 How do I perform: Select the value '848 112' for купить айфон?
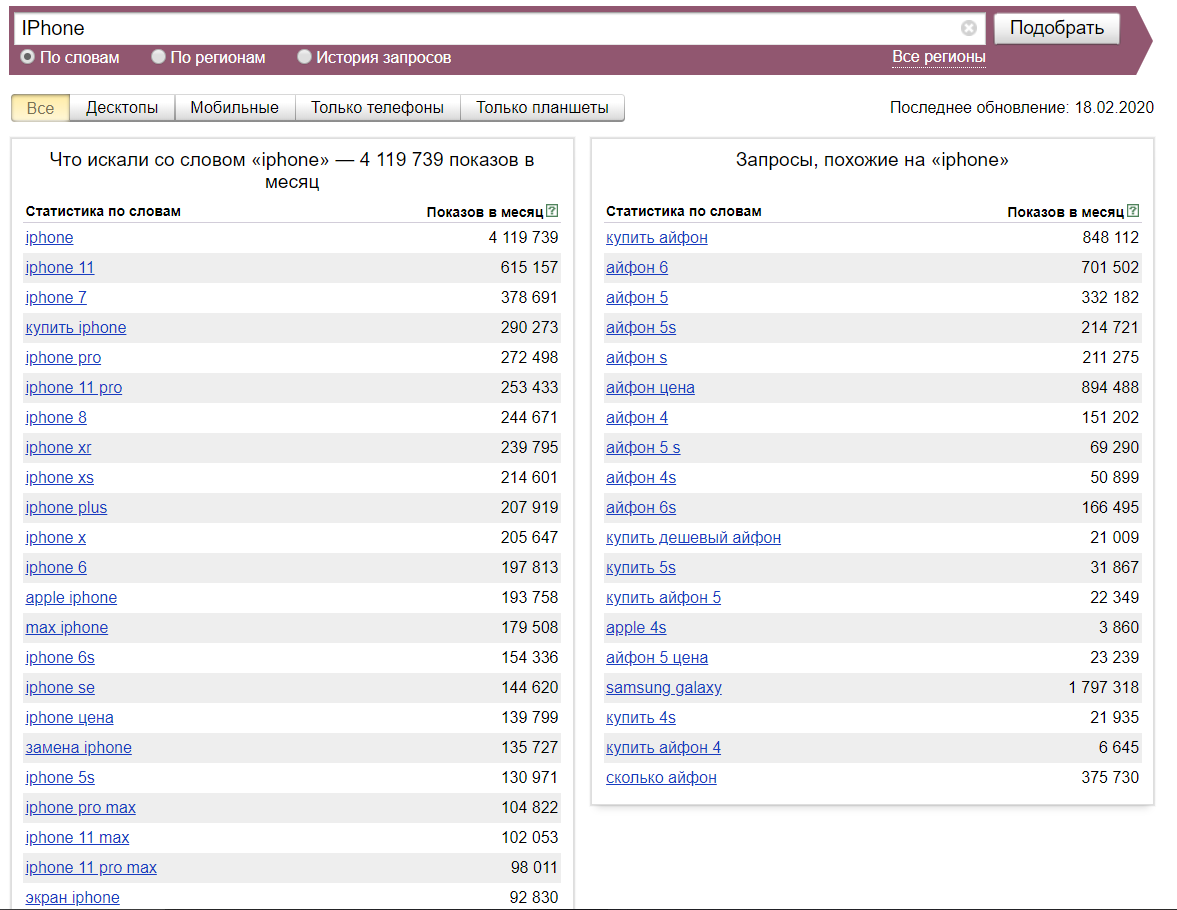[x=1111, y=237]
